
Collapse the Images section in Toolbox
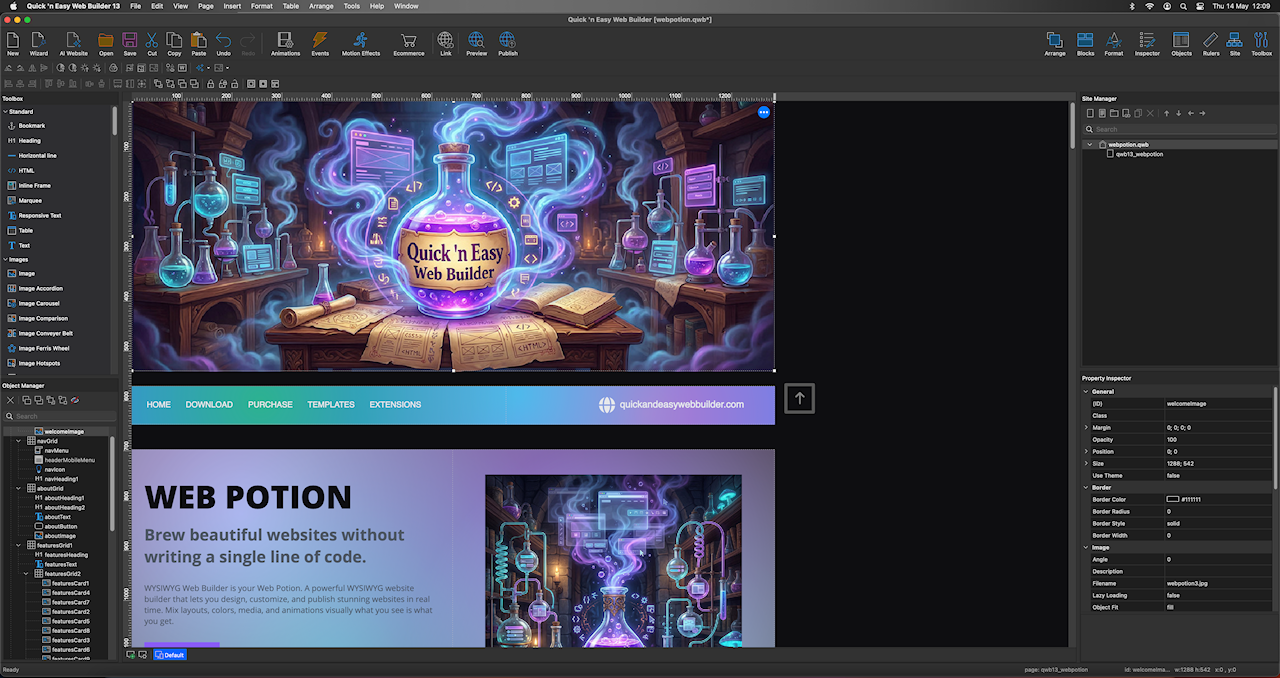(4, 259)
